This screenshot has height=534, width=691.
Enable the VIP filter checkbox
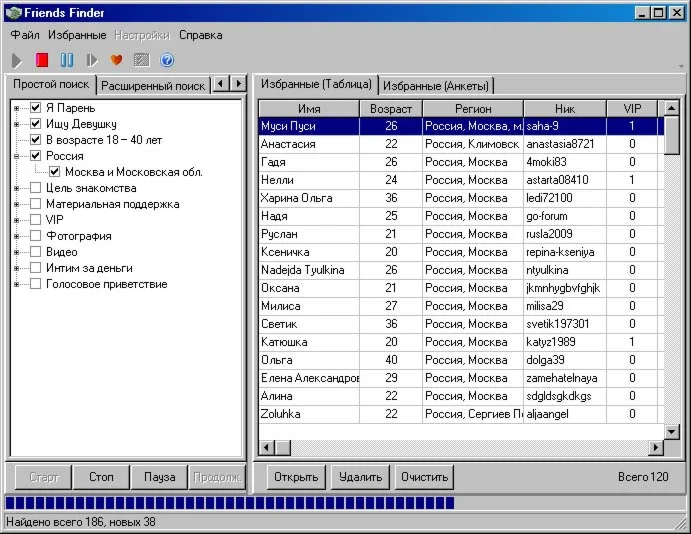point(36,220)
